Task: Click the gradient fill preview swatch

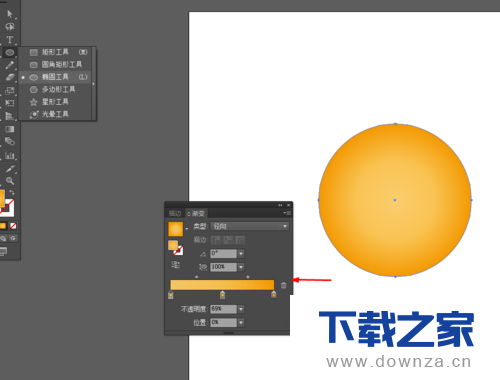Action: pyautogui.click(x=176, y=229)
